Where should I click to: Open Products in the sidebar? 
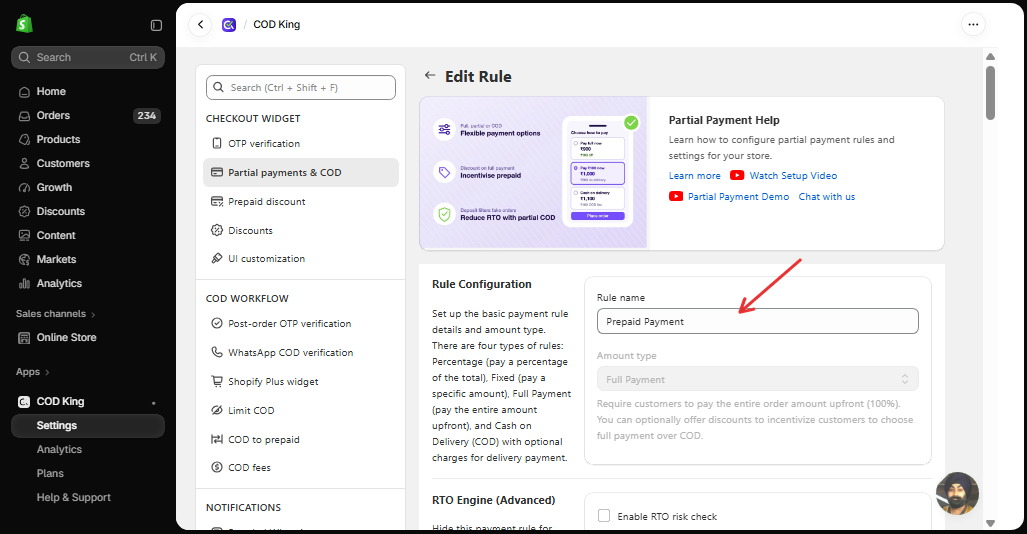88,140
